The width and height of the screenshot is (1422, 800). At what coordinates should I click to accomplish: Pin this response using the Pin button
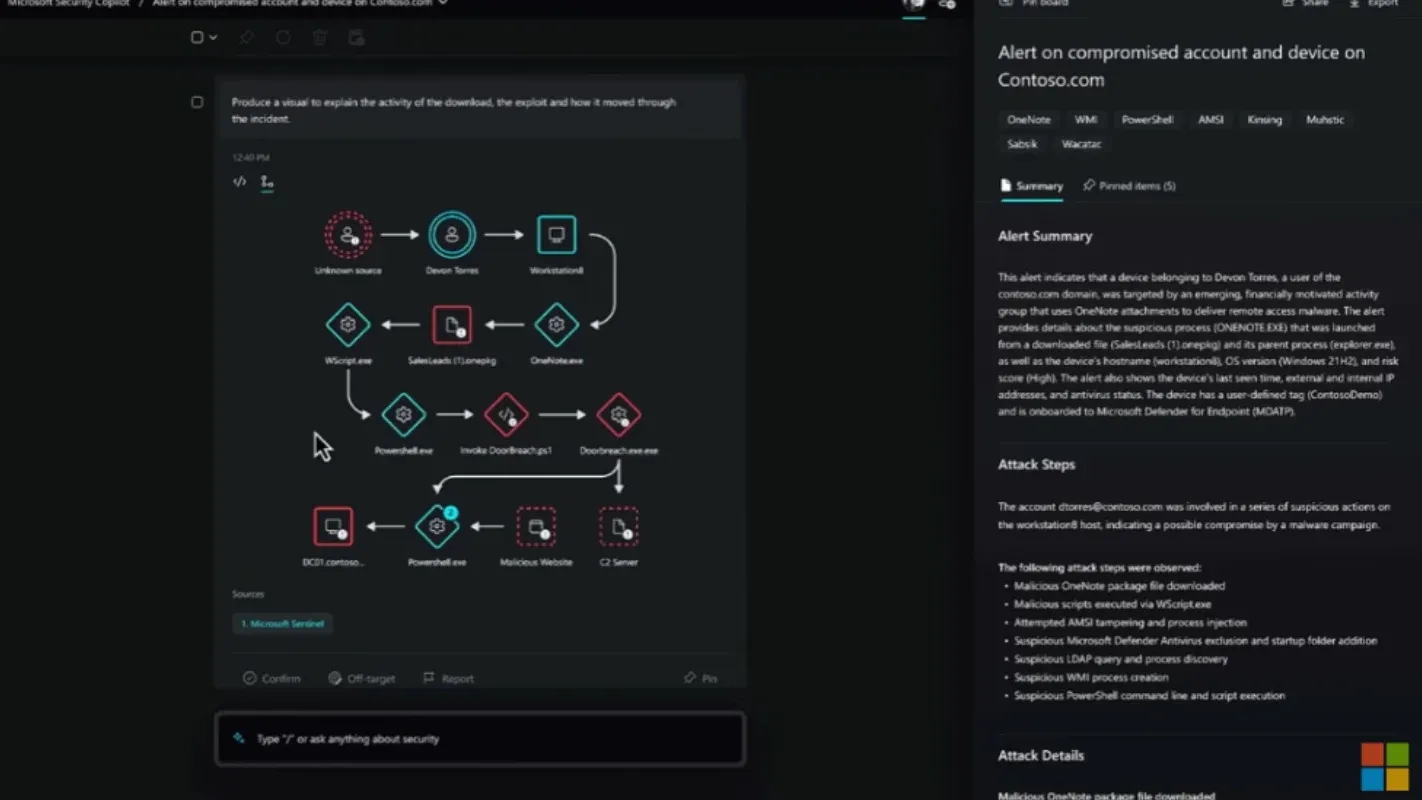(x=701, y=678)
